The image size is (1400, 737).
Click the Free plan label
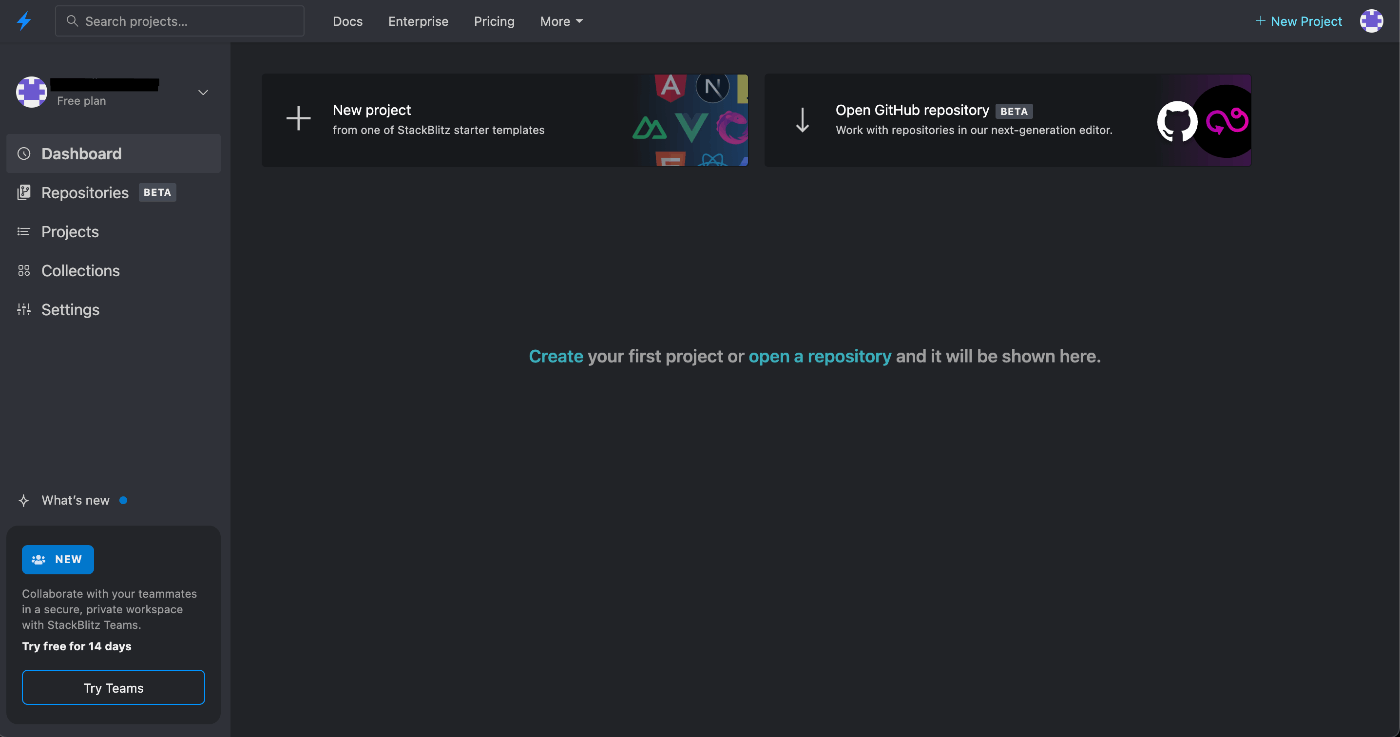click(81, 101)
